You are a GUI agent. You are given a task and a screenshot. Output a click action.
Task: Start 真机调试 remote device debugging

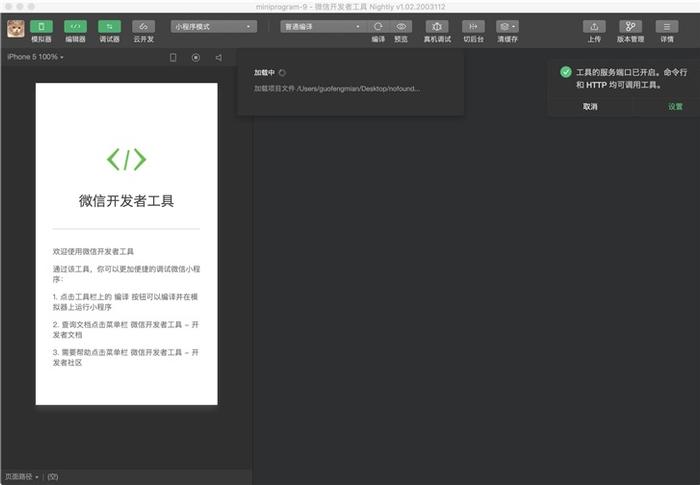point(437,27)
